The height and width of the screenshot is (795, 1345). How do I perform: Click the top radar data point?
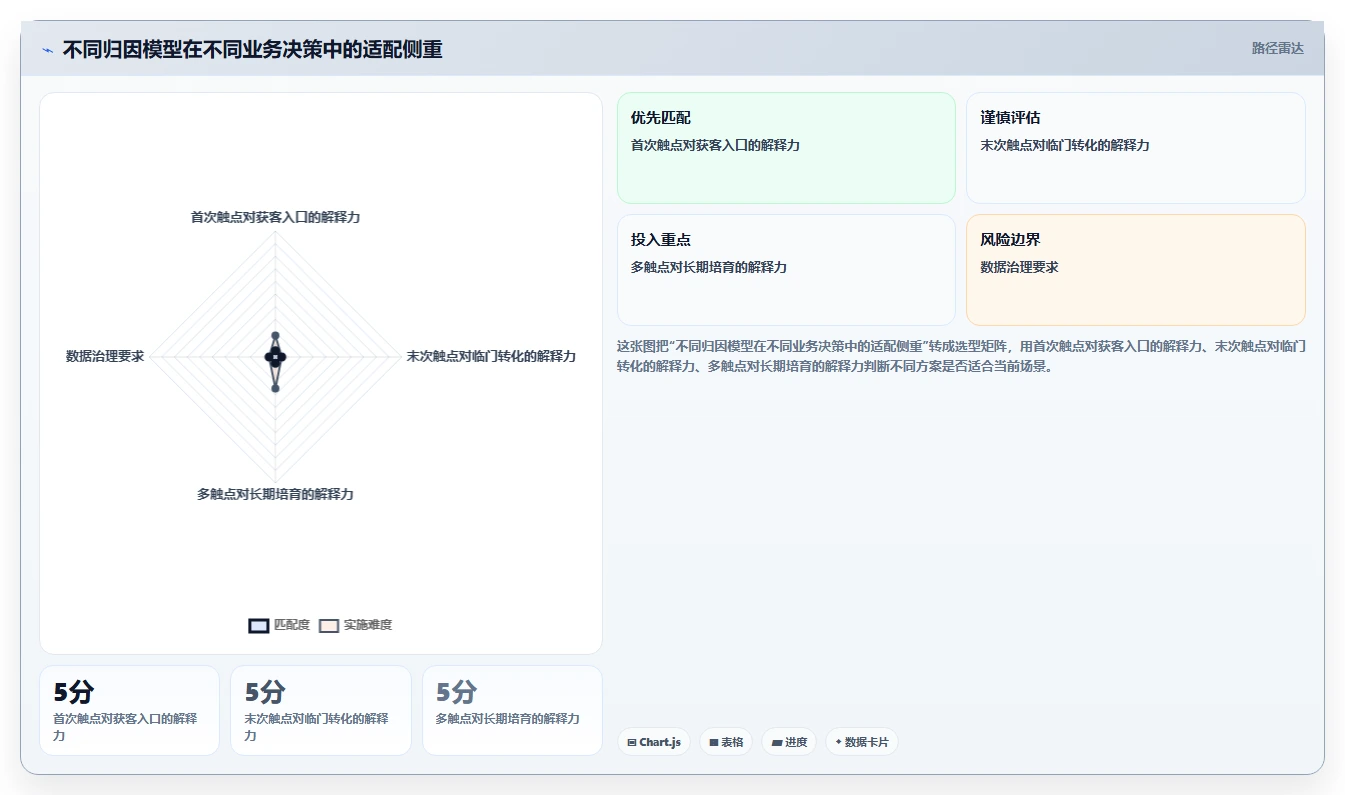(275, 336)
